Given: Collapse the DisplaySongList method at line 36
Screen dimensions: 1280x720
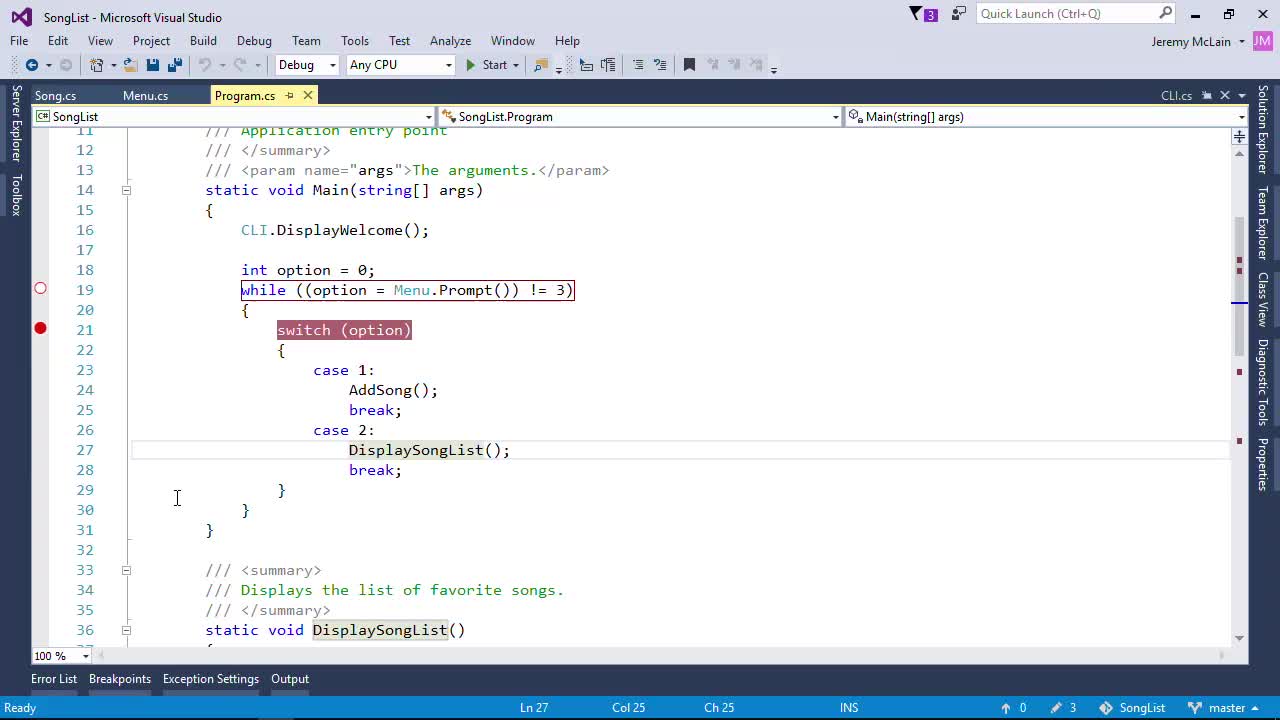Looking at the screenshot, I should click(126, 630).
